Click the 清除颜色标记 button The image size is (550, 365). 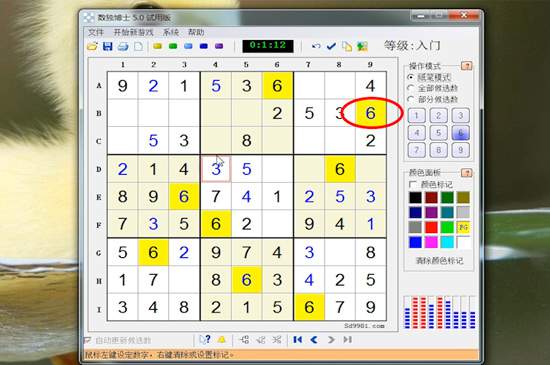point(440,261)
